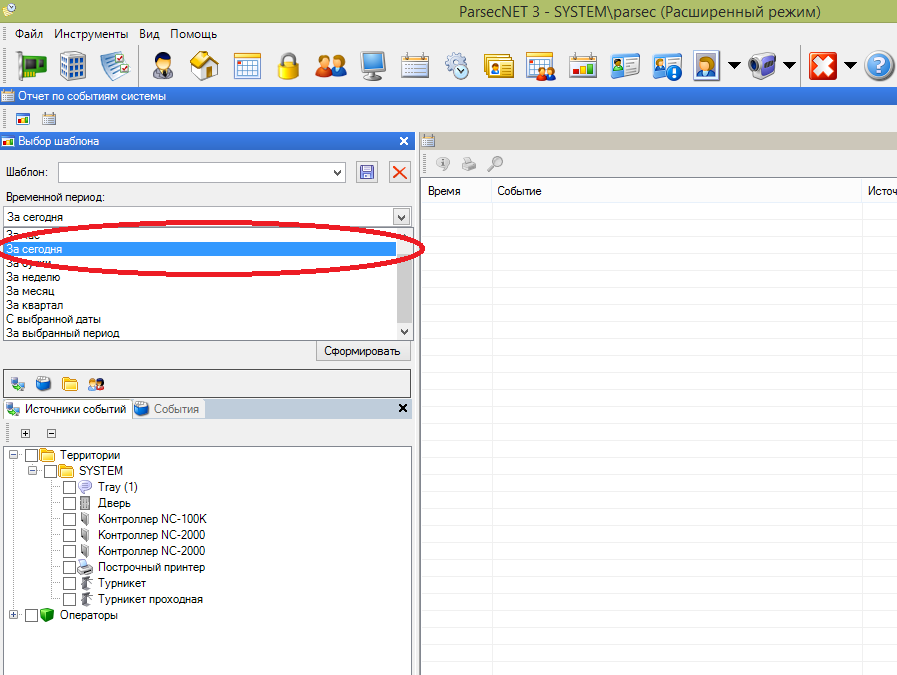Expand all tree nodes with plus button
This screenshot has height=675, width=897.
[25, 434]
